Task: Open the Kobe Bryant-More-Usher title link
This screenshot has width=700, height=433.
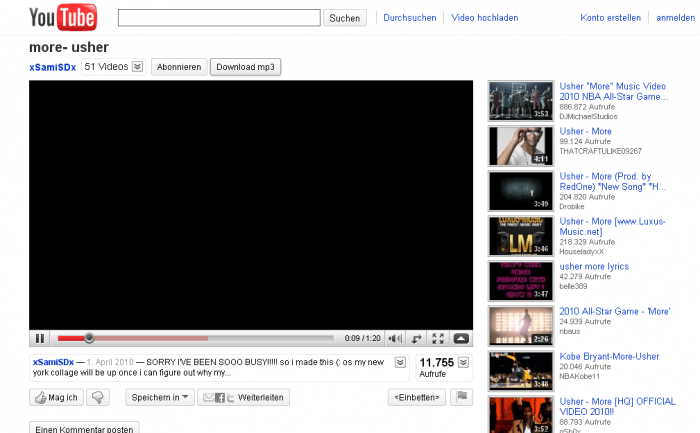Action: pos(609,357)
